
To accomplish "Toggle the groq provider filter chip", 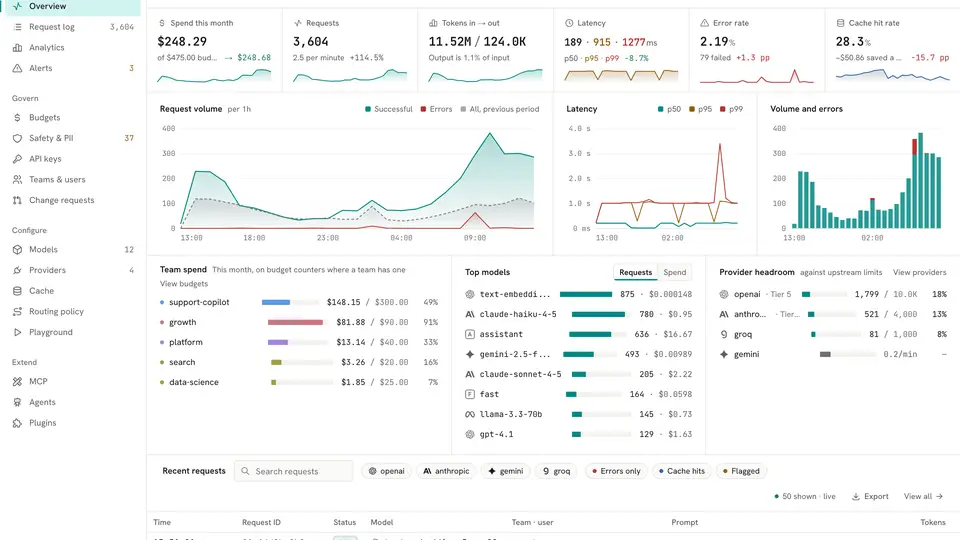I will click(557, 471).
